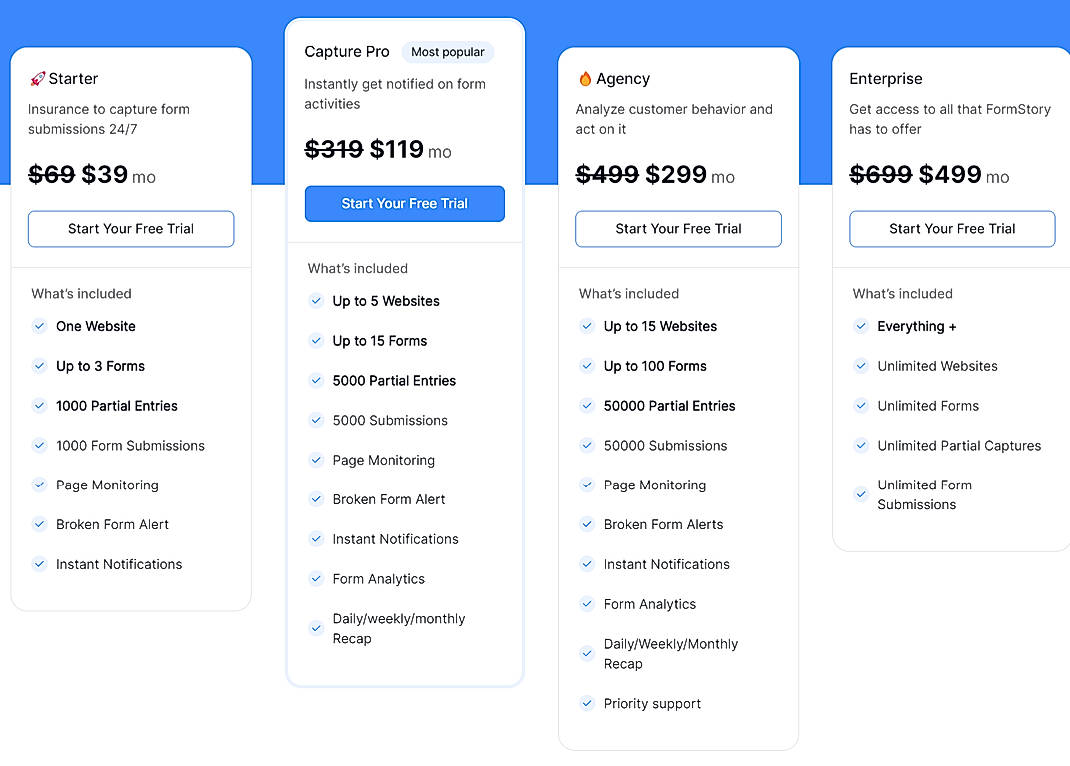Click the checkmark beside Unlimited Form Submissions
This screenshot has height=766, width=1070.
click(x=860, y=494)
